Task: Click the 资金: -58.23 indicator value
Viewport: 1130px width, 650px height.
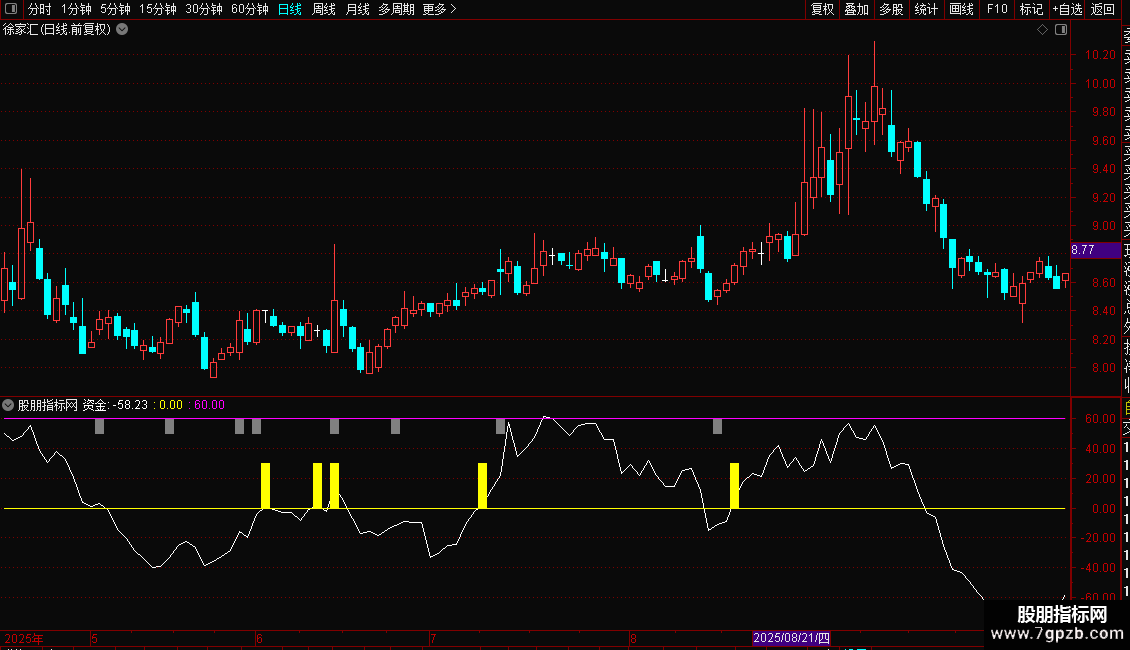Action: [115, 405]
